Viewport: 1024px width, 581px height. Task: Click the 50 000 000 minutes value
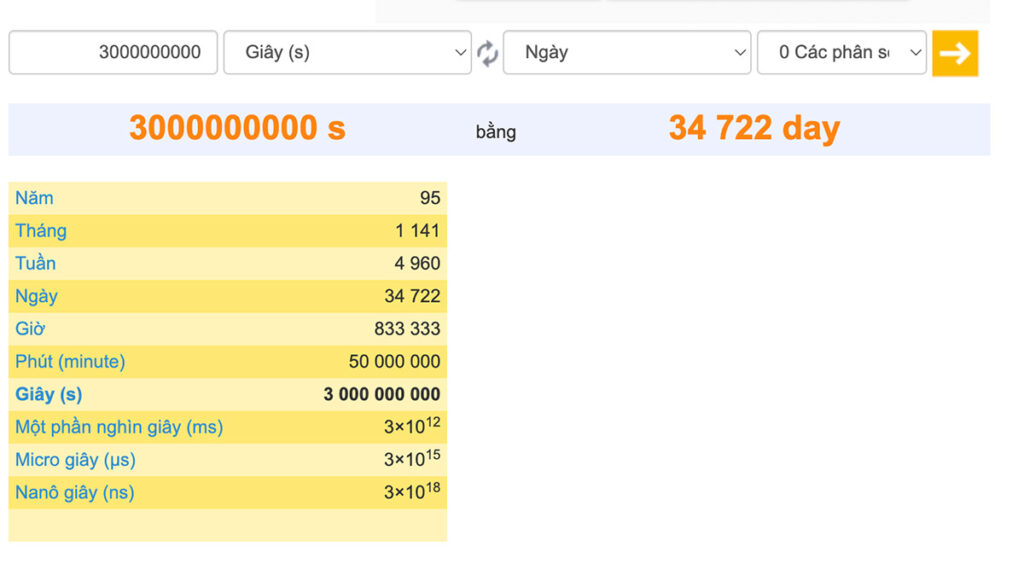pyautogui.click(x=394, y=362)
